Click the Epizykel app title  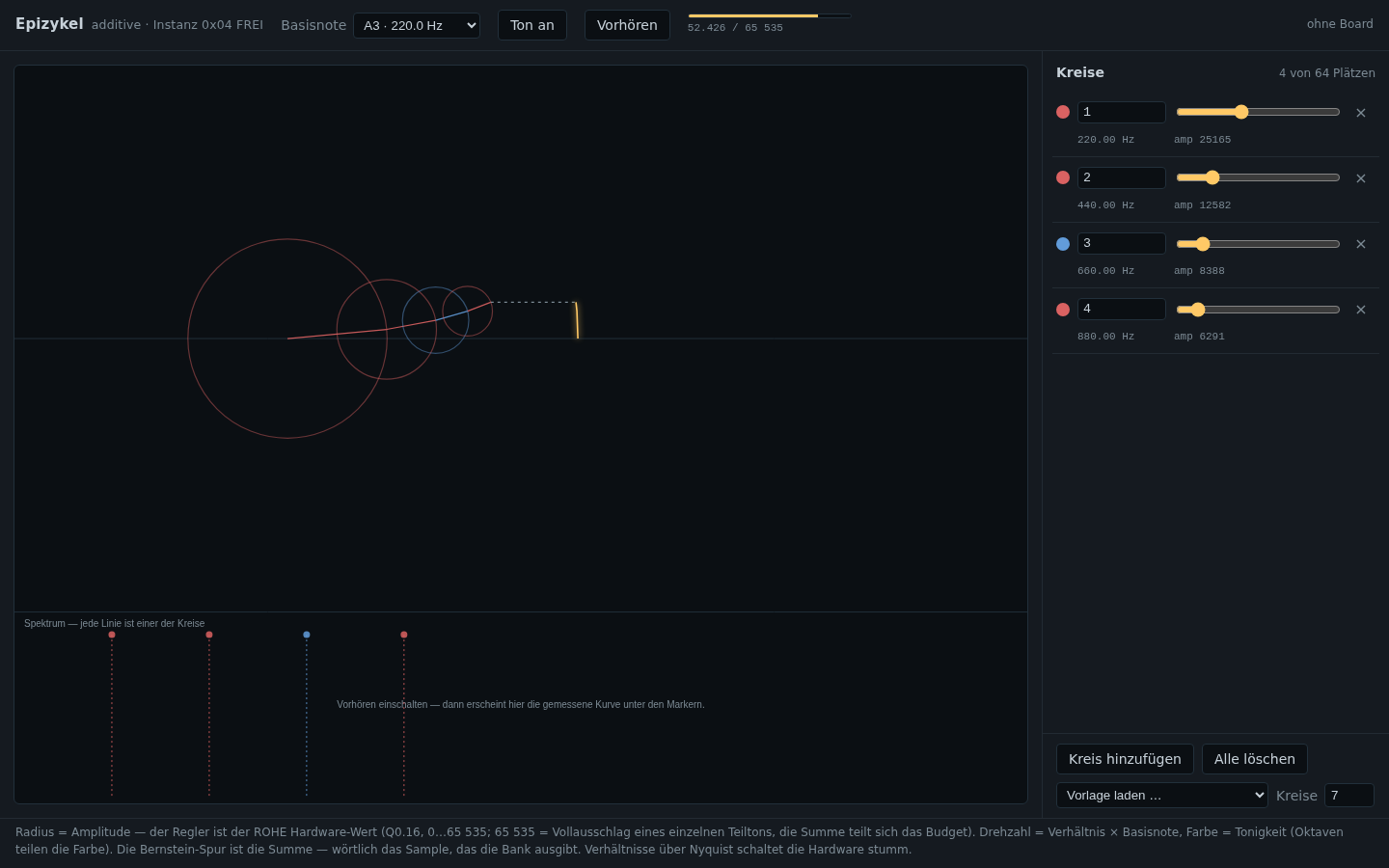point(49,24)
